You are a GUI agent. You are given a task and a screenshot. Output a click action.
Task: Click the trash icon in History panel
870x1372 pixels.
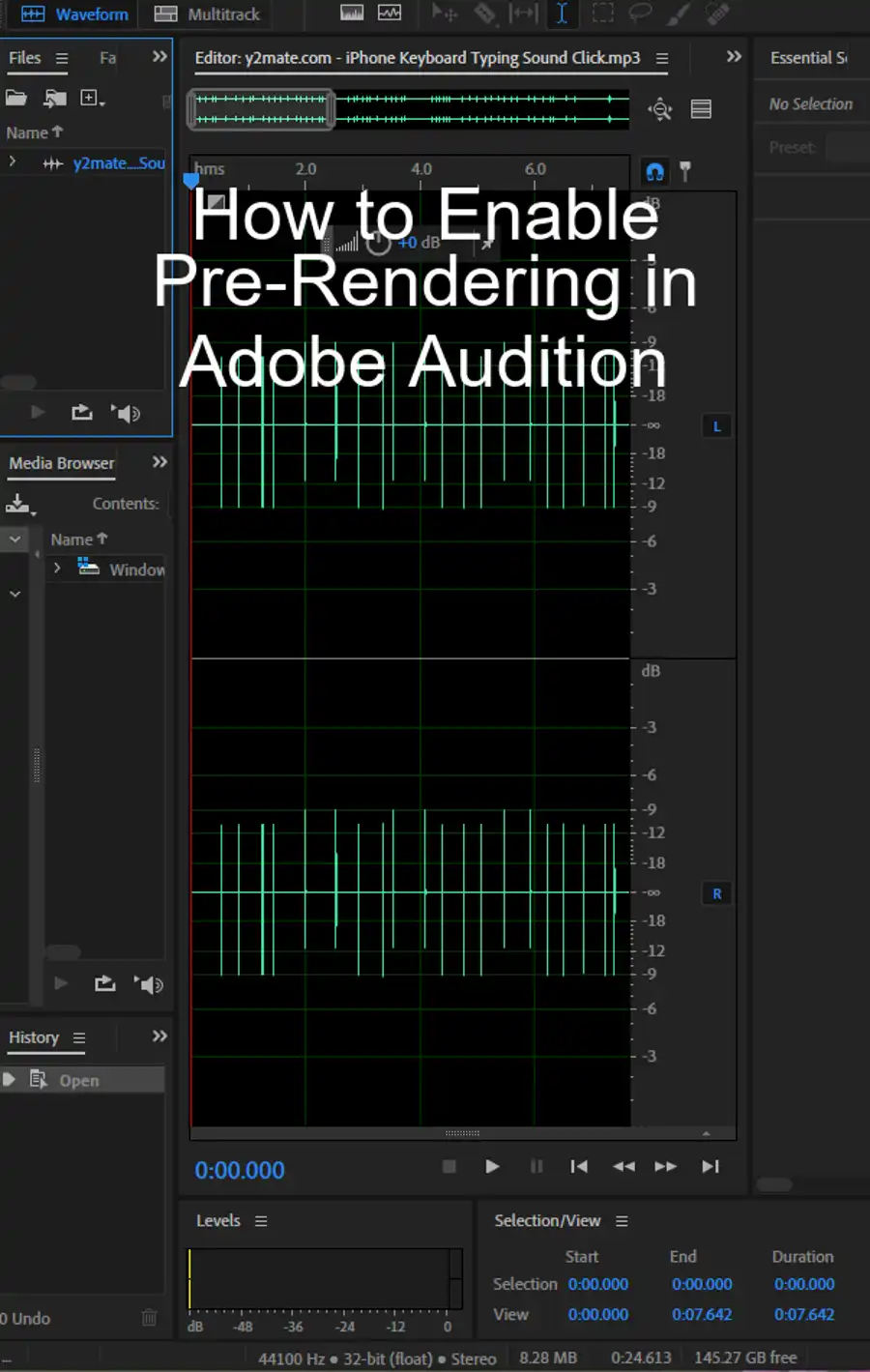point(149,1318)
